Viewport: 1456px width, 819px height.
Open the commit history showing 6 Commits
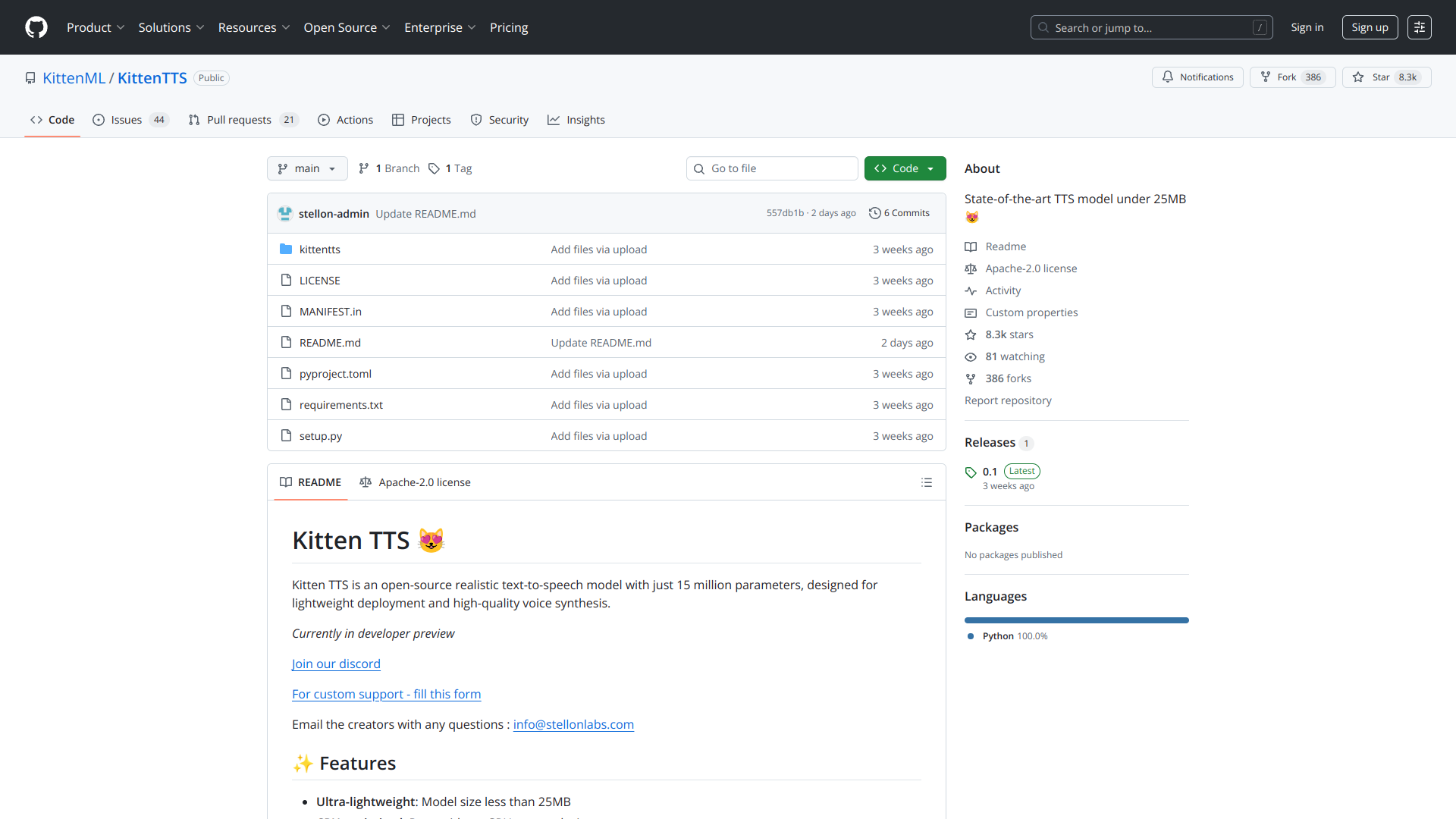pyautogui.click(x=899, y=213)
